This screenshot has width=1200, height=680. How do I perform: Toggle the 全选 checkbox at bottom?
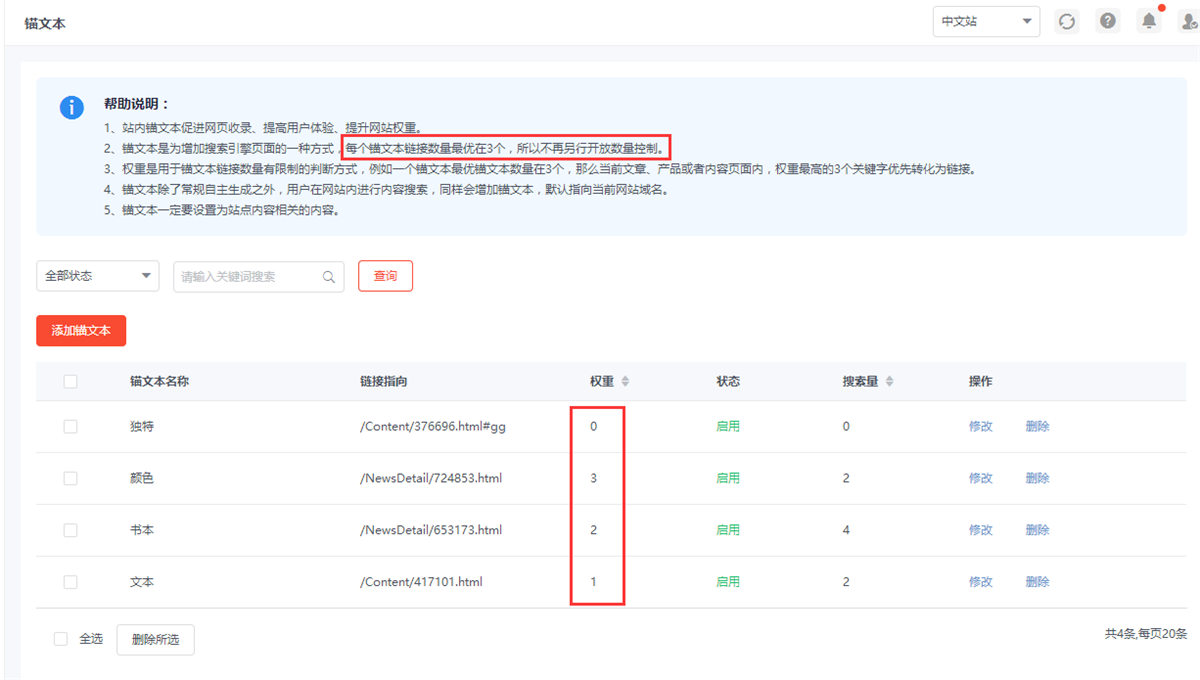point(61,639)
